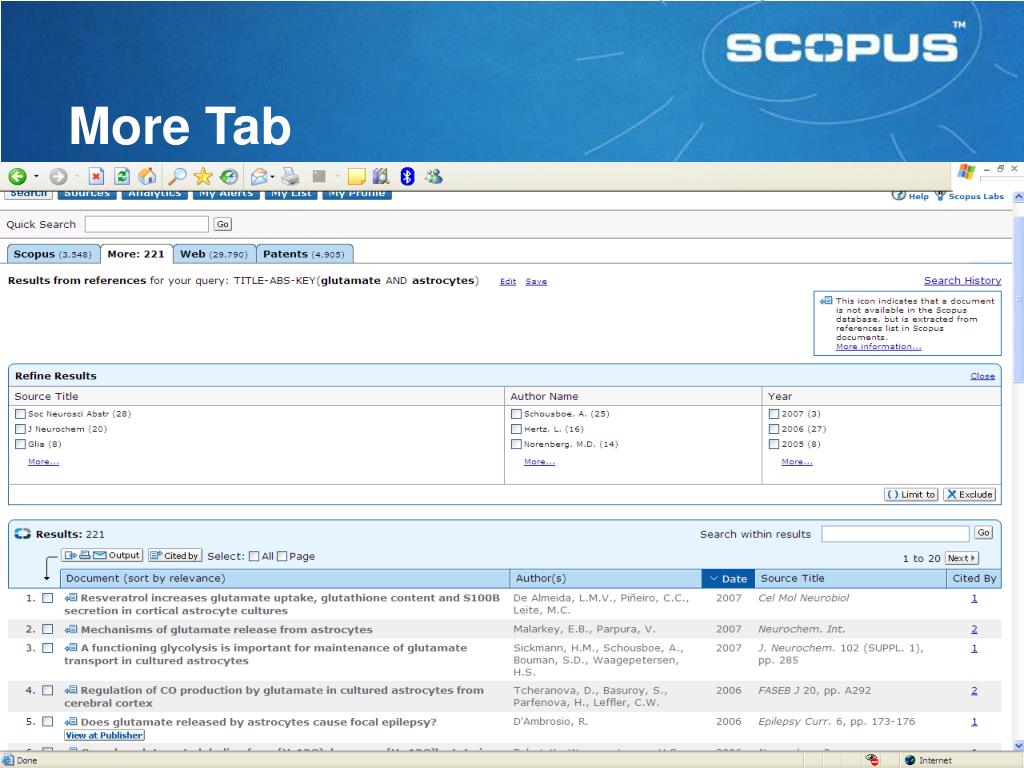The width and height of the screenshot is (1024, 768).
Task: Check the year 2005 (8) checkbox
Action: 774,444
